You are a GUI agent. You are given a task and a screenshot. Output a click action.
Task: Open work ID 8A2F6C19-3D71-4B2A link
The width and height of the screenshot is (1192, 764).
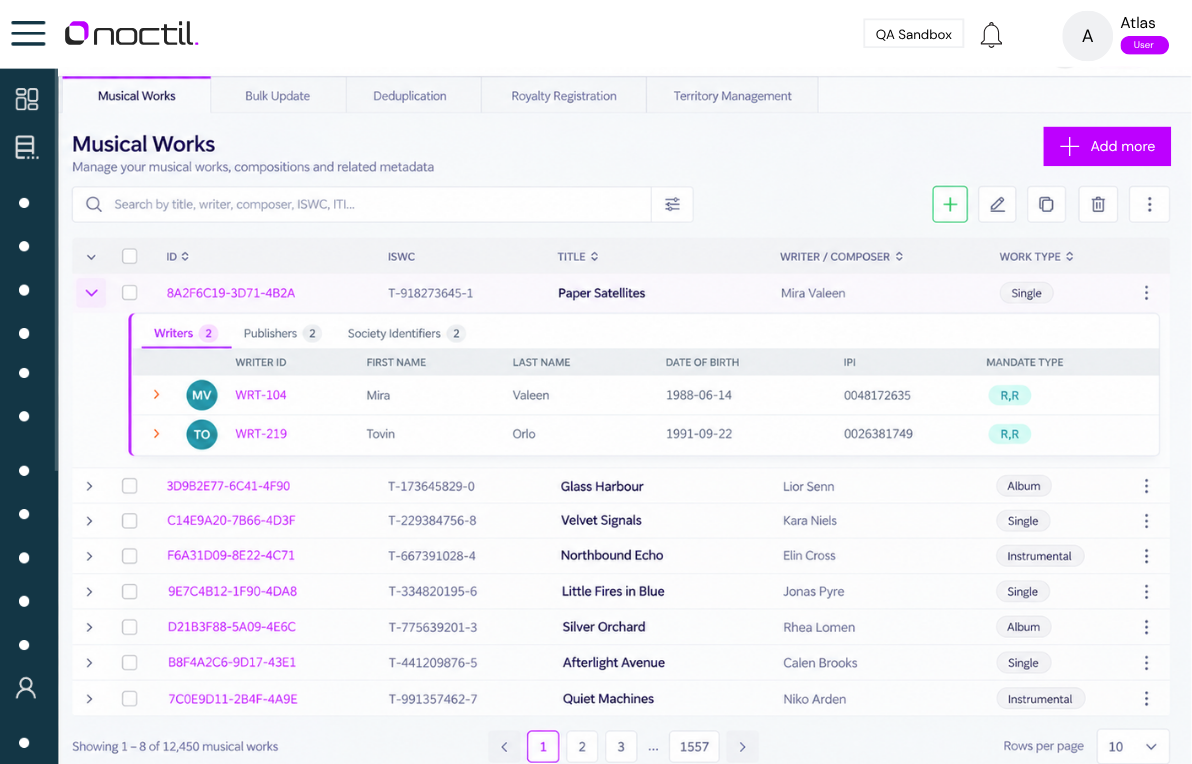(231, 293)
